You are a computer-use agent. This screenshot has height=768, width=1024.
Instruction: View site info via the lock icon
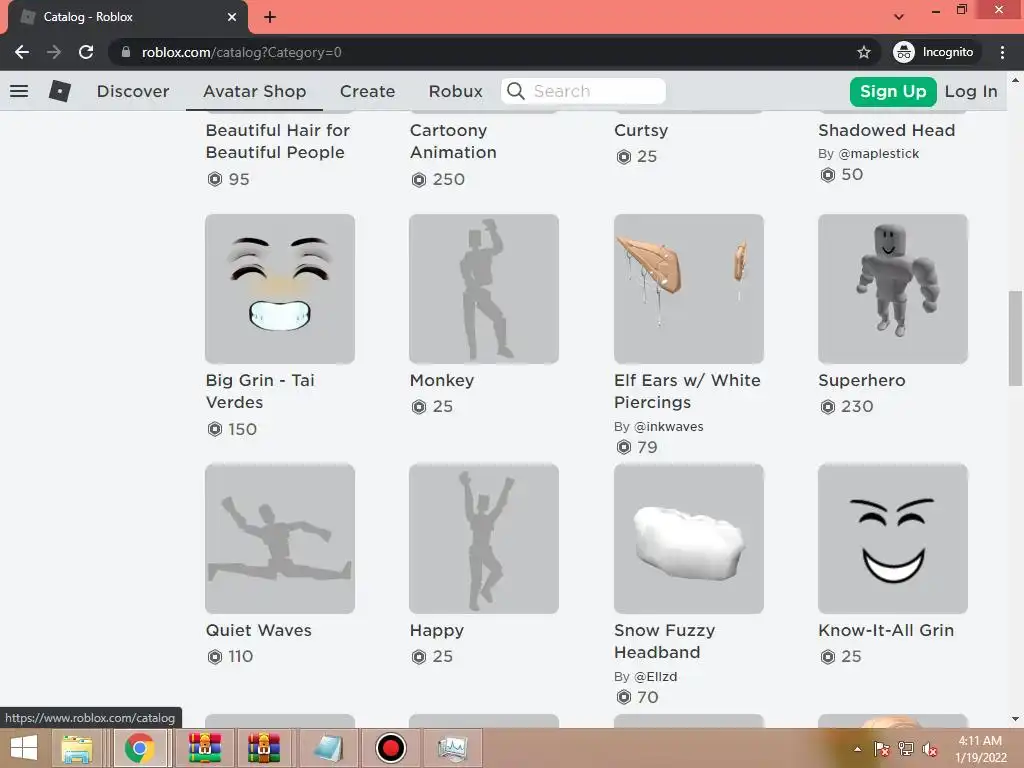click(x=126, y=52)
